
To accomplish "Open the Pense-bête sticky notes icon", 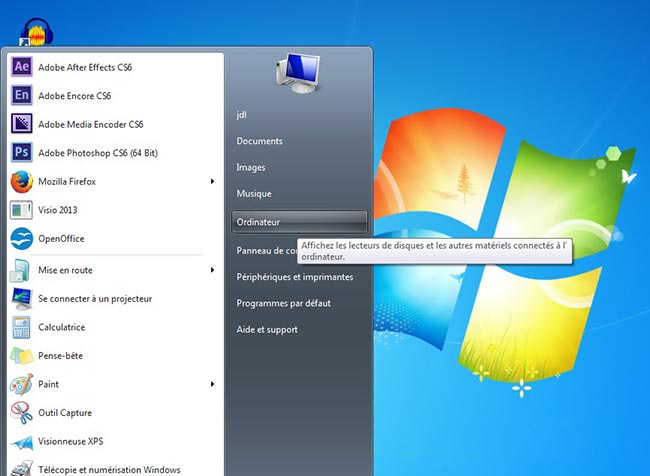I will pos(22,356).
